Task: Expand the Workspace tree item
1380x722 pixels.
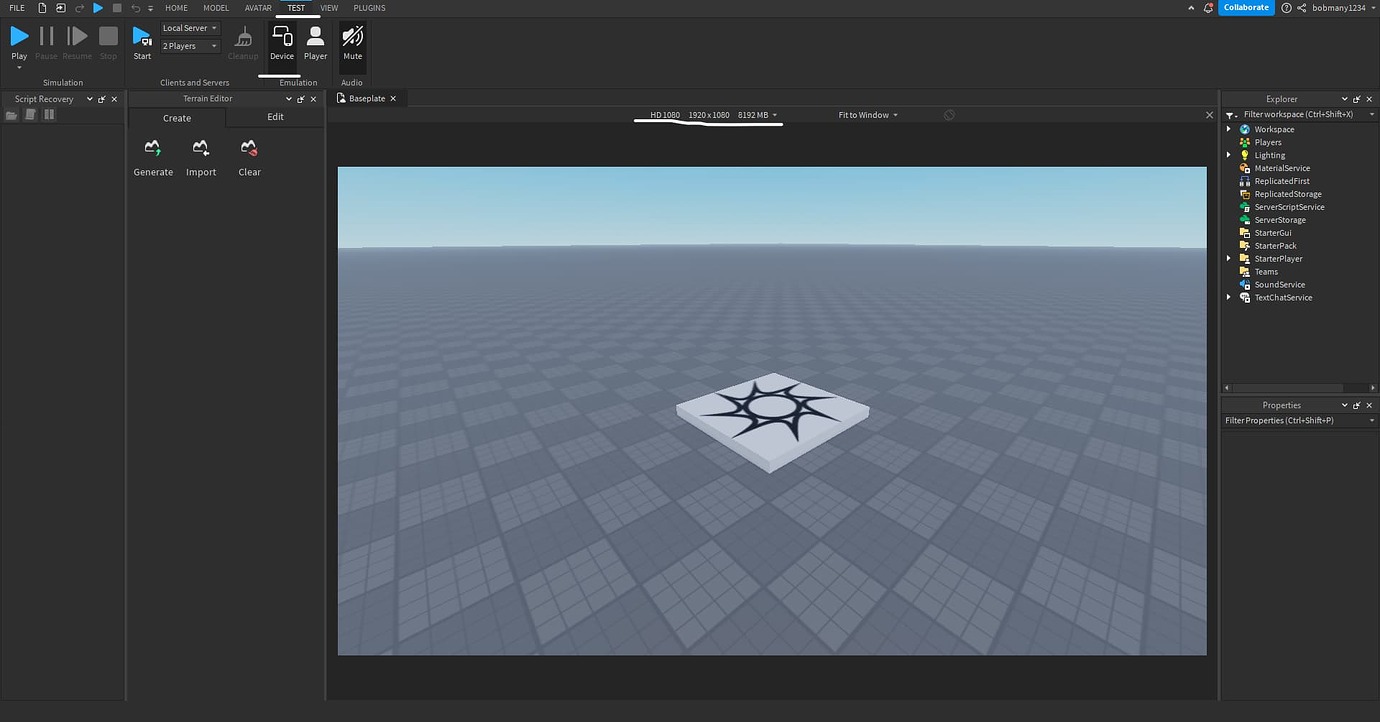Action: (x=1228, y=128)
